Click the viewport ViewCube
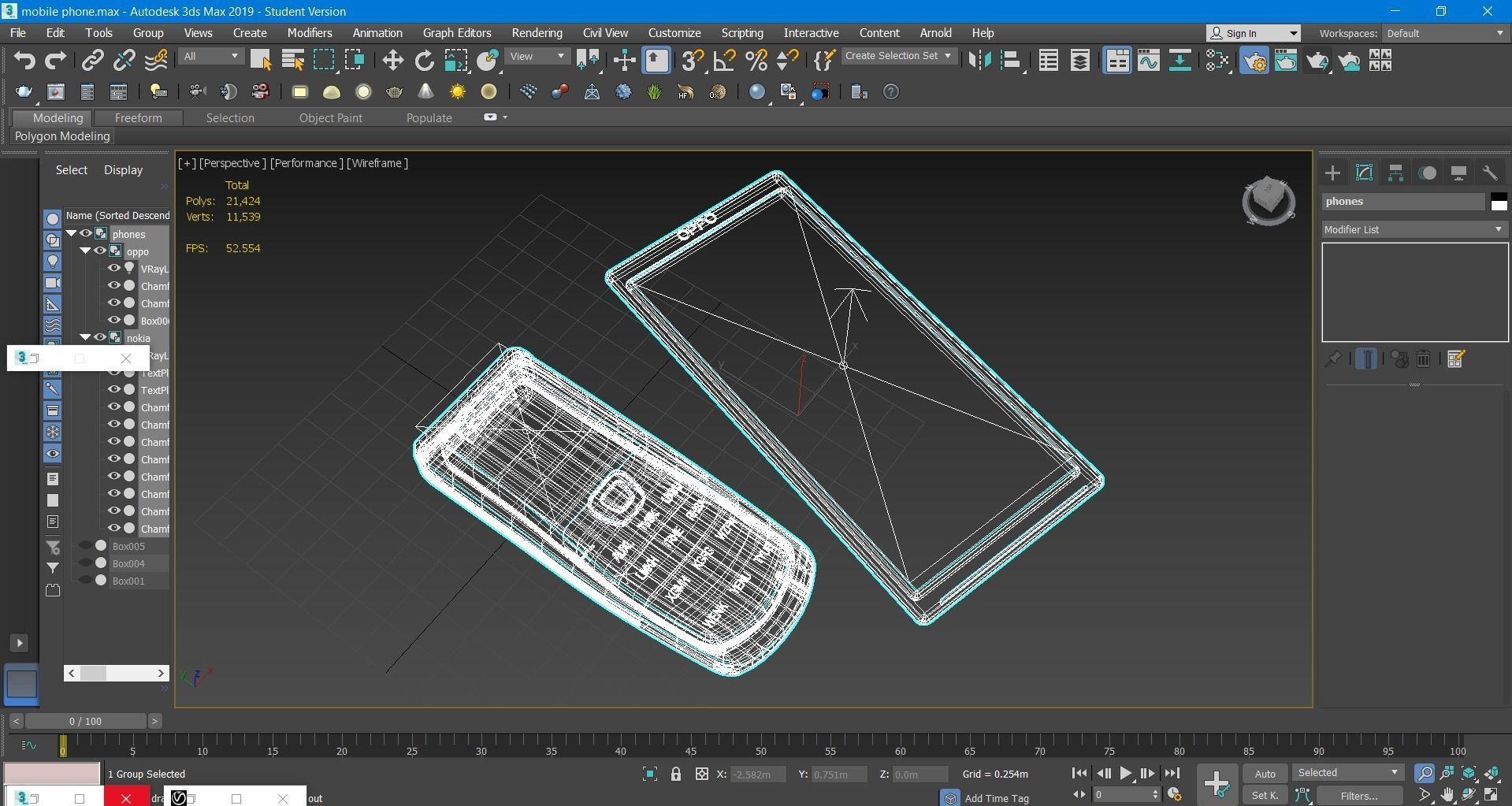This screenshot has height=806, width=1512. tap(1269, 201)
